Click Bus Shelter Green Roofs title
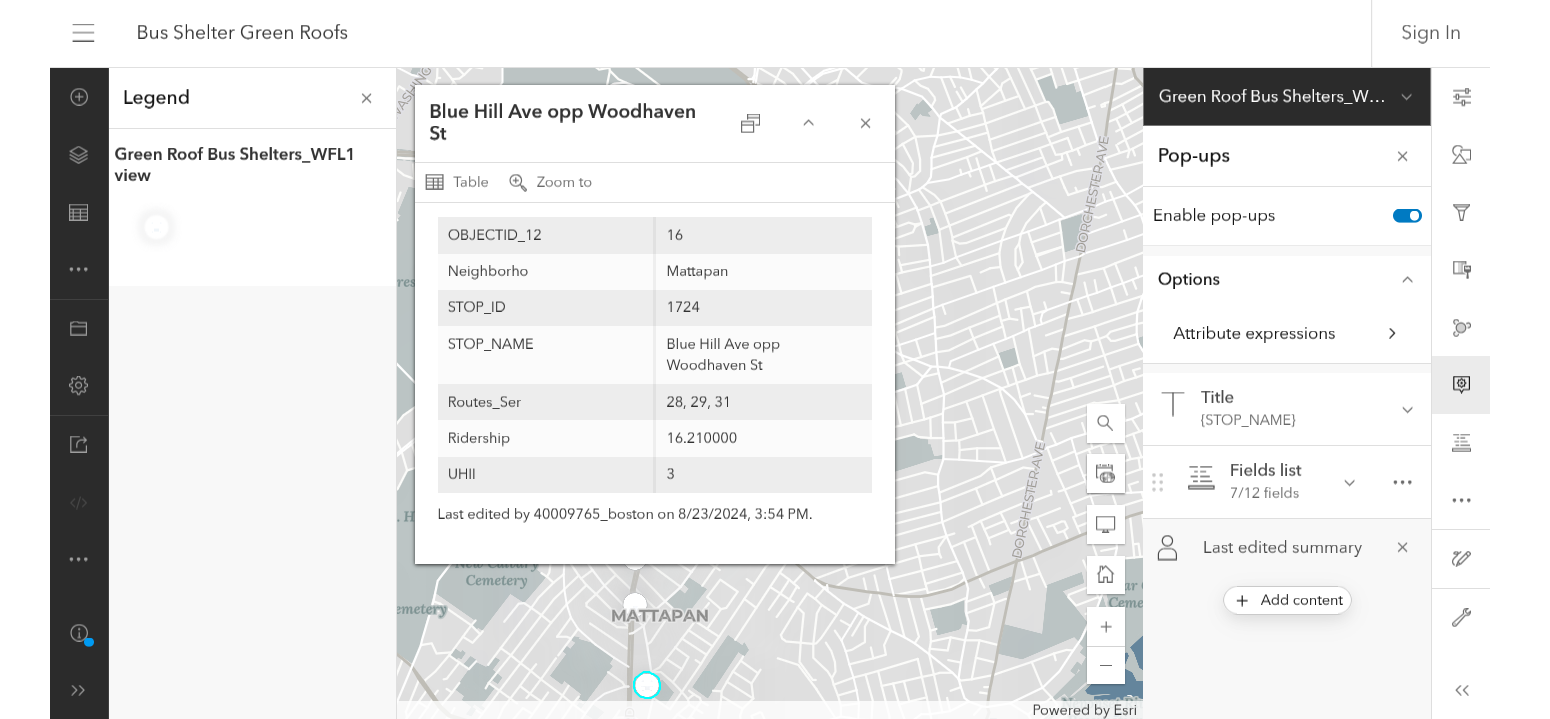 [x=242, y=33]
